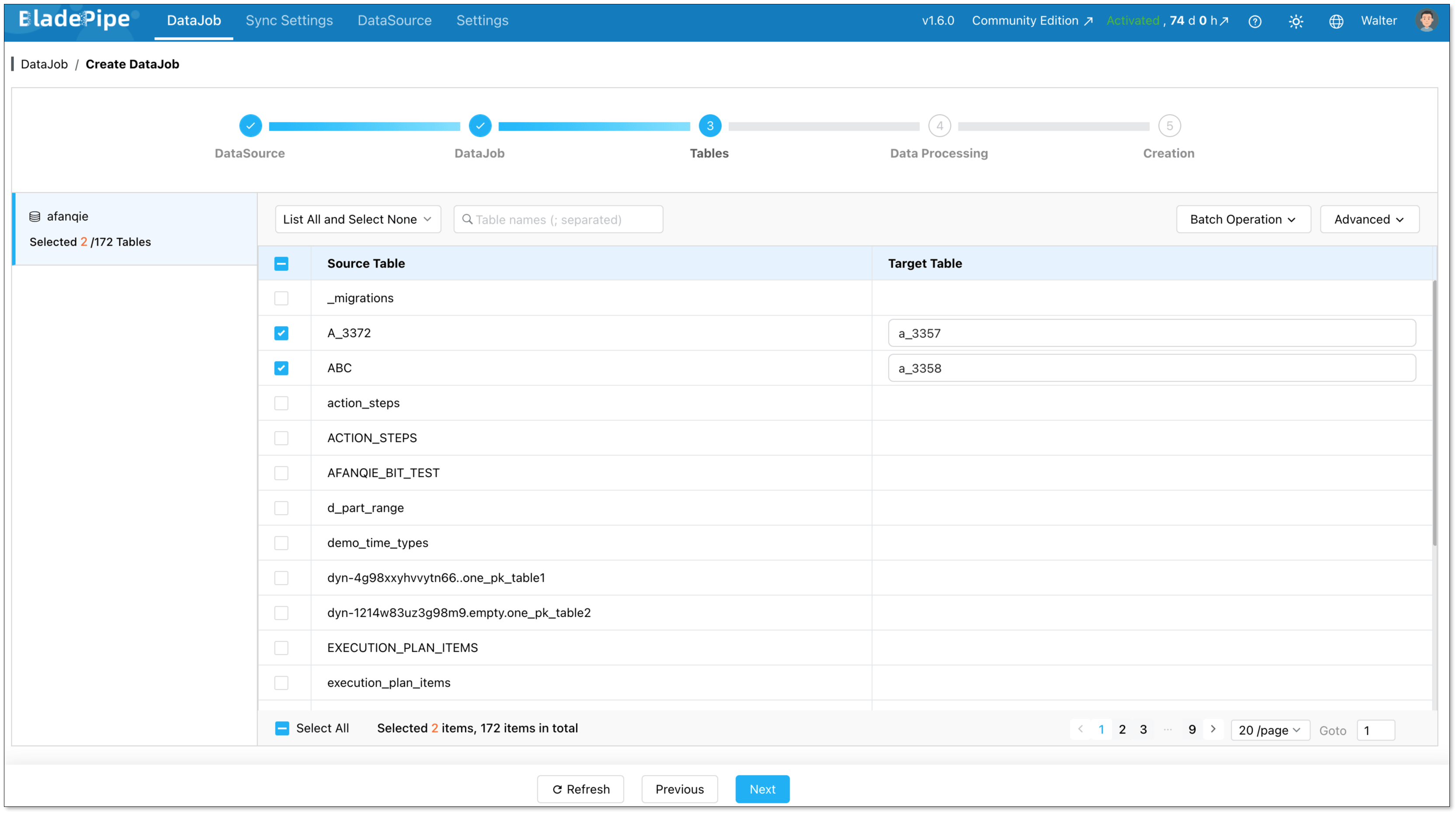Click the DataJob breadcrumb link
Screen dimensions: 1456x813
point(44,64)
